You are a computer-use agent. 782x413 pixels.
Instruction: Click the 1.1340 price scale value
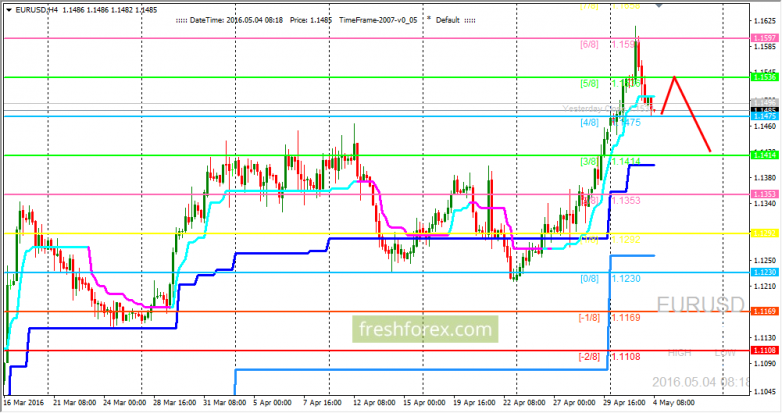[x=765, y=204]
